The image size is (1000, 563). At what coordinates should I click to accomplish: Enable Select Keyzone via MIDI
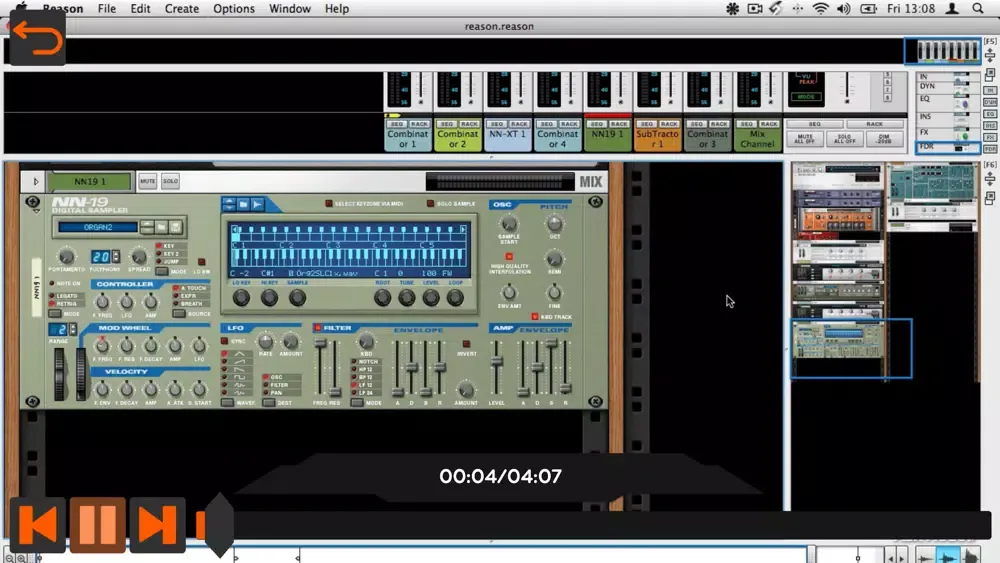tap(328, 203)
